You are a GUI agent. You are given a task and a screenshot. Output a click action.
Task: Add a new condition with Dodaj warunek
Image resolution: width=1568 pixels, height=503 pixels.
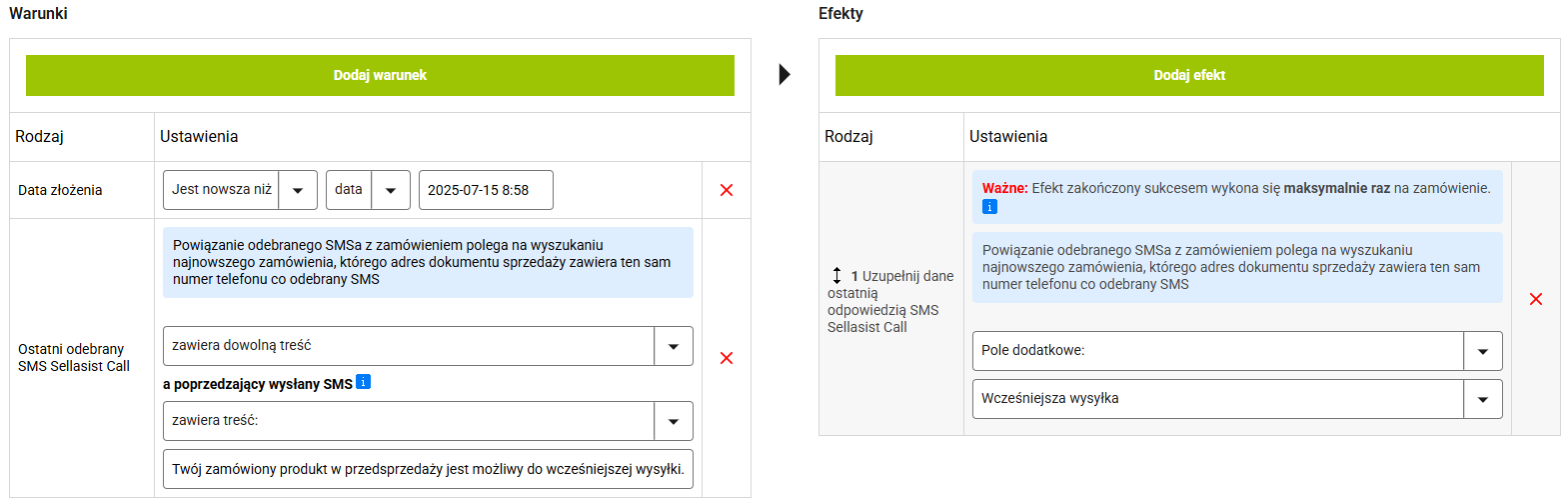pos(380,75)
